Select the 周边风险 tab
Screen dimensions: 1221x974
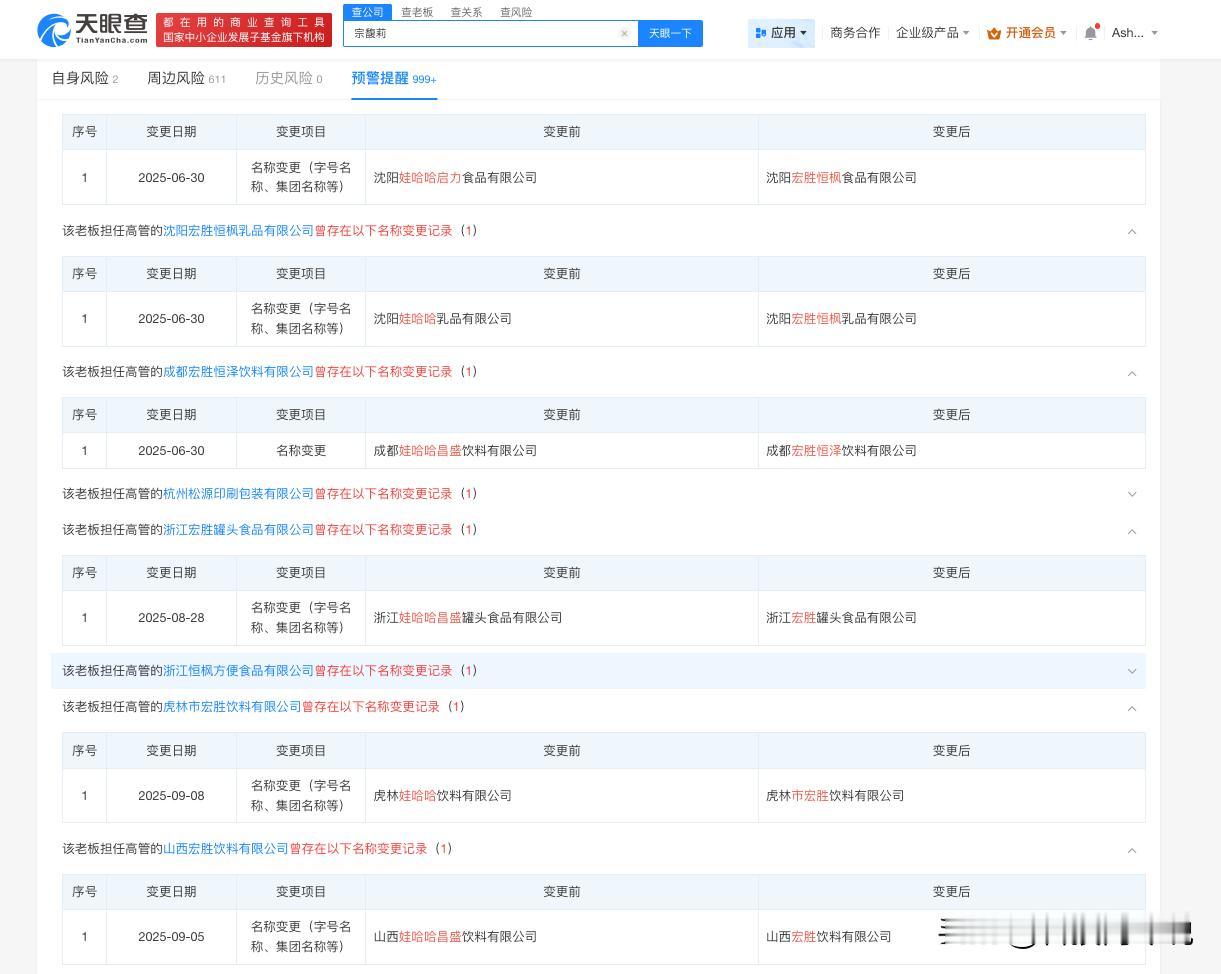point(186,78)
